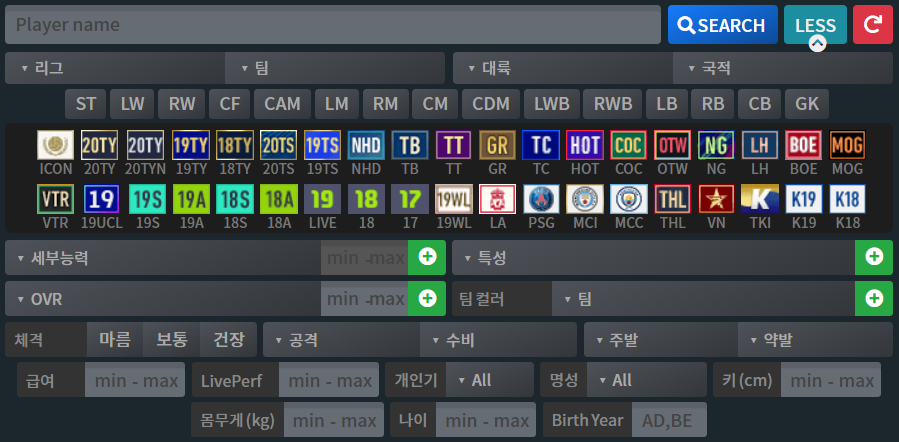Toggle the GK position filter
The height and width of the screenshot is (442, 899).
[x=807, y=104]
